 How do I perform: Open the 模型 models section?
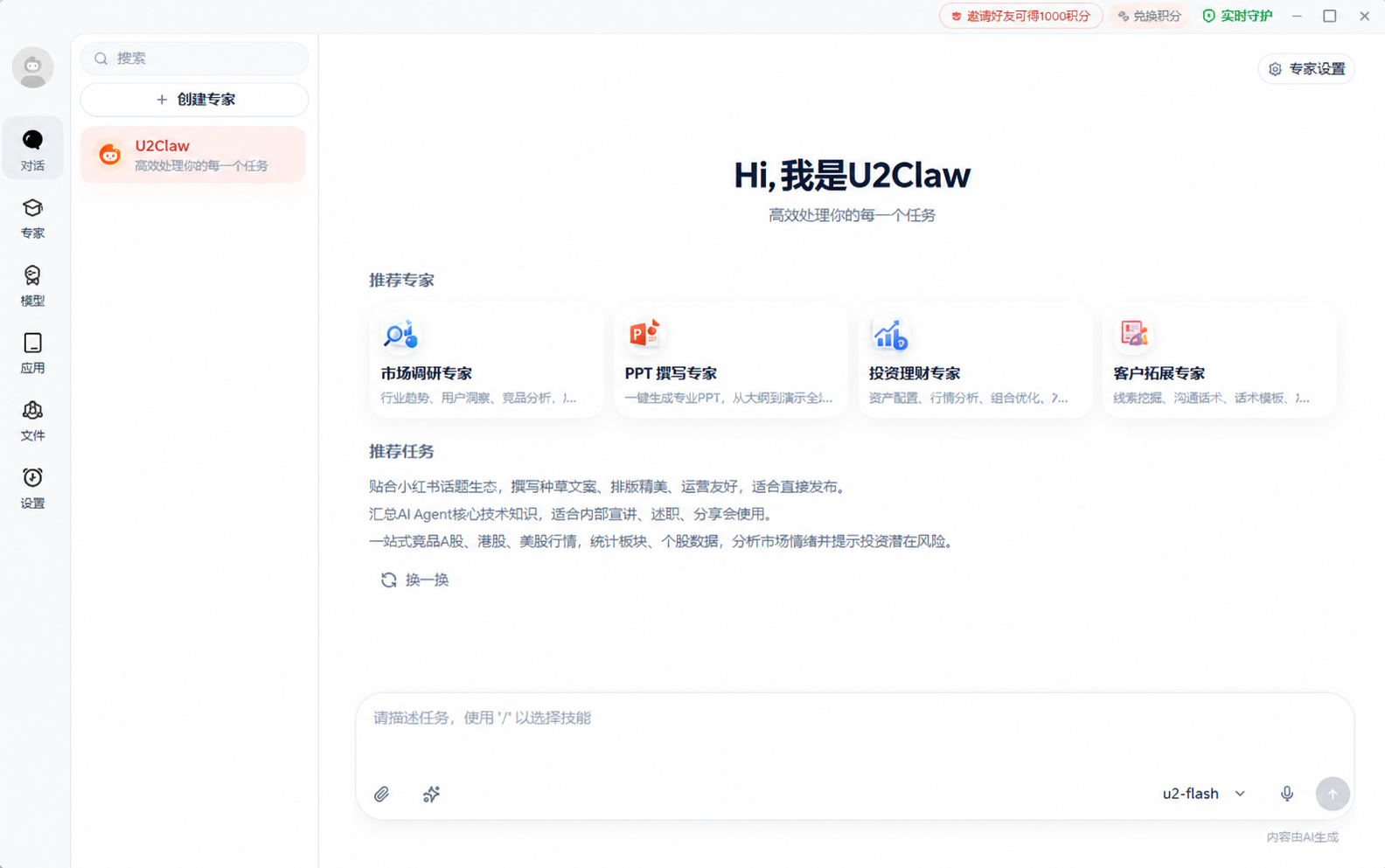tap(32, 285)
